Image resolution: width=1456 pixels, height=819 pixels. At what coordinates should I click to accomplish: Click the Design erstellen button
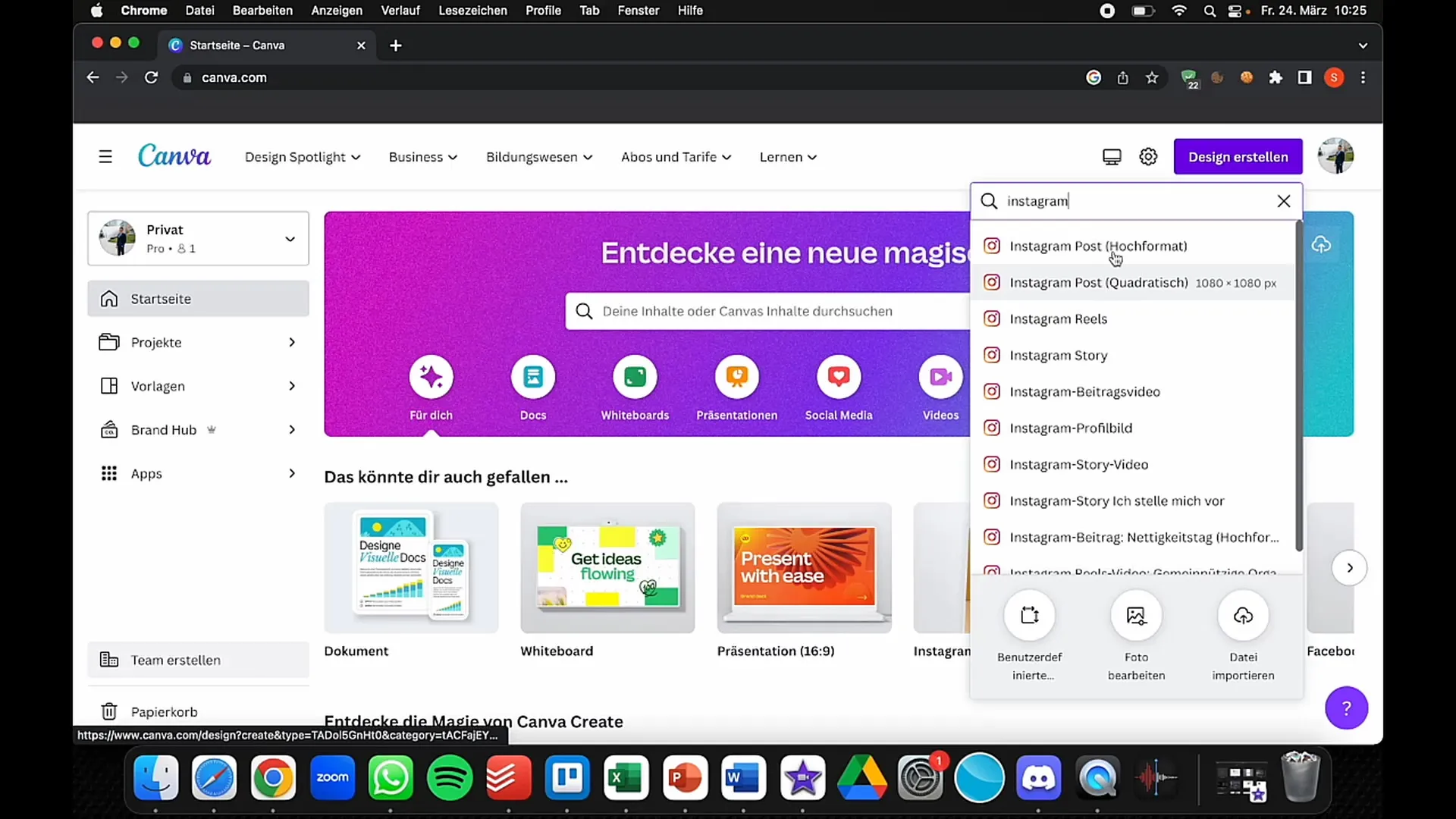[x=1238, y=157]
